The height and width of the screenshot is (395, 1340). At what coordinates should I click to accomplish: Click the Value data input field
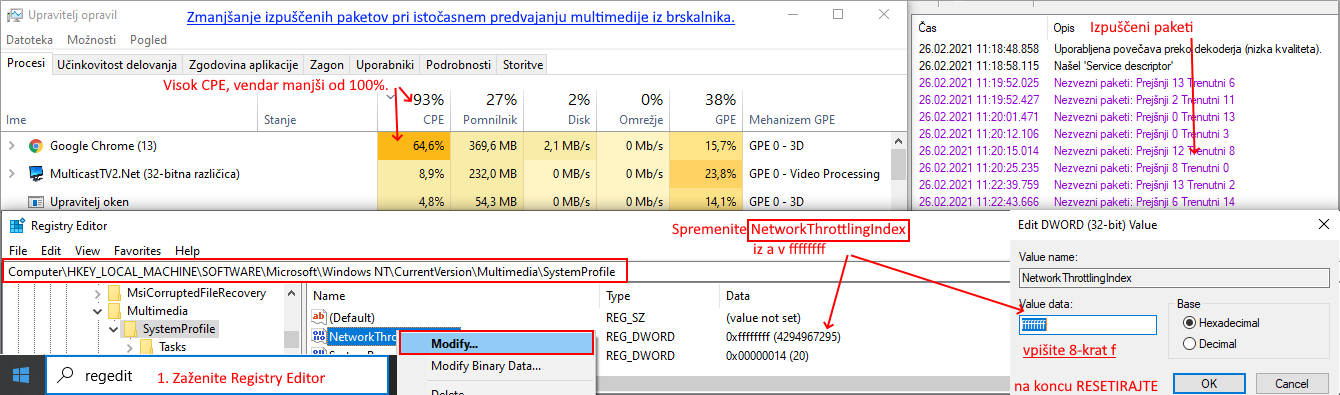coord(1088,324)
